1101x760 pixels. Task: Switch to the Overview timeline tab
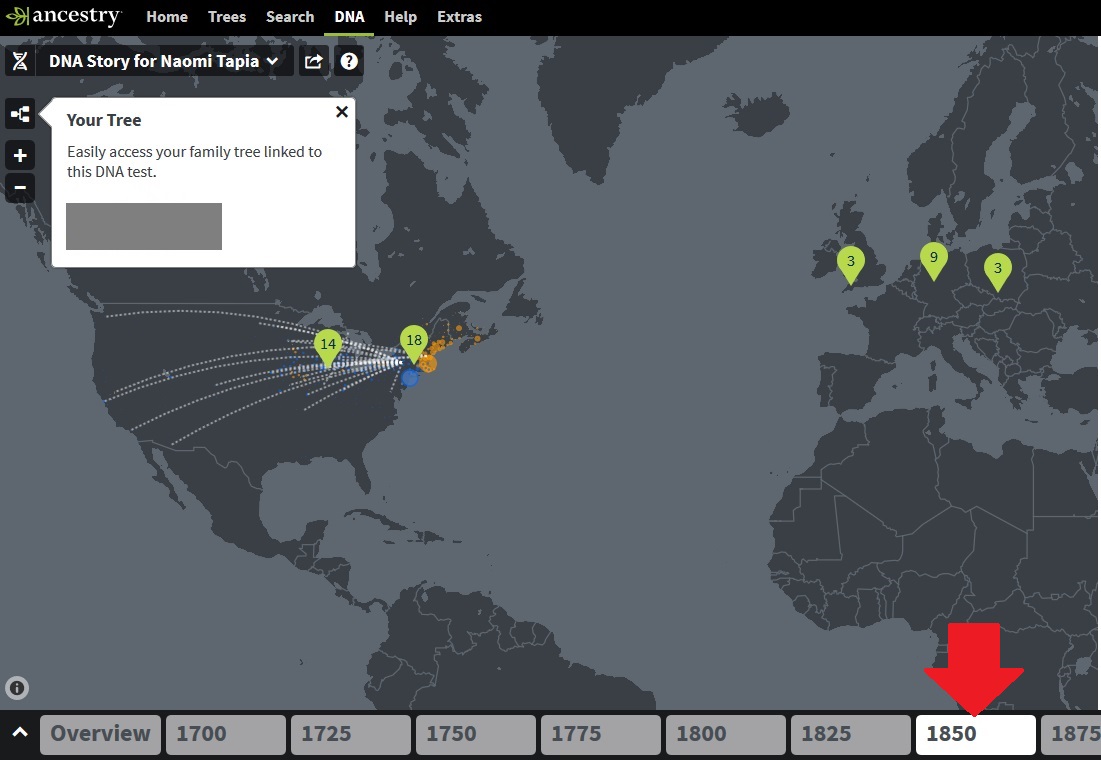100,733
